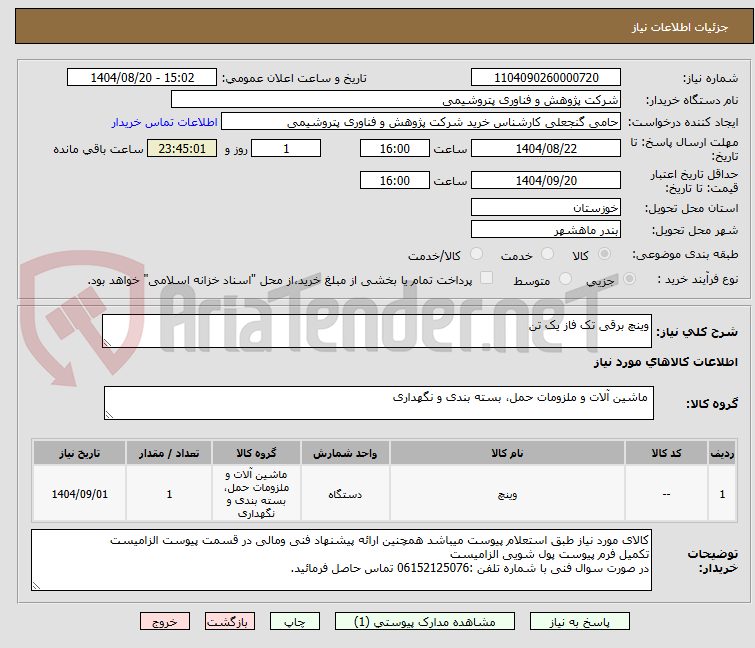This screenshot has width=755, height=648.
Task: Click the remaining time field 23:45:01
Action: click(182, 148)
